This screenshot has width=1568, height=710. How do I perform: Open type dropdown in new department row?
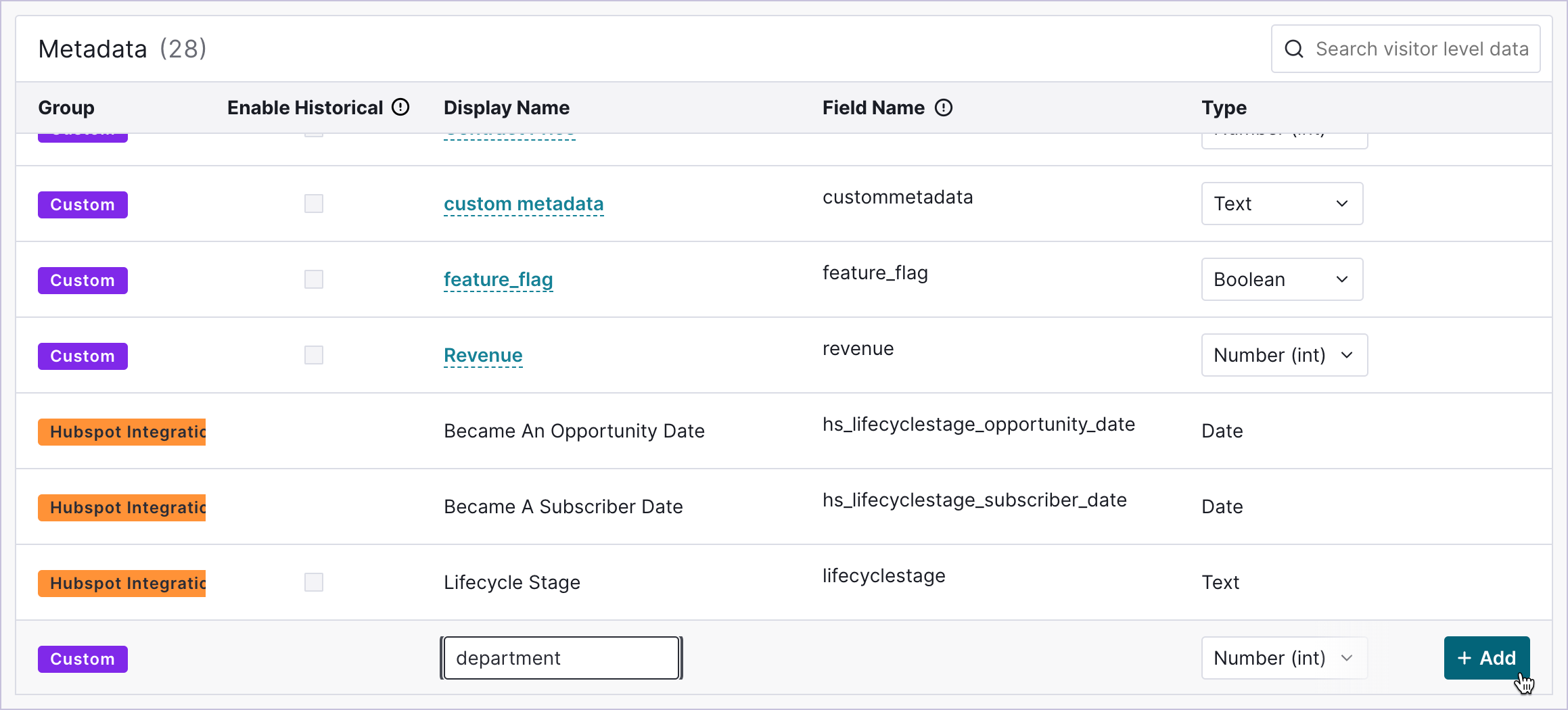tap(1283, 658)
